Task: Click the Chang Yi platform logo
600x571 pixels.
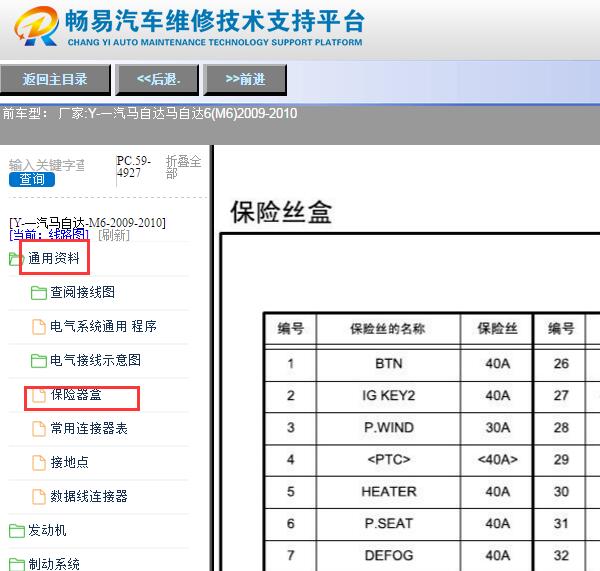Action: 37,26
